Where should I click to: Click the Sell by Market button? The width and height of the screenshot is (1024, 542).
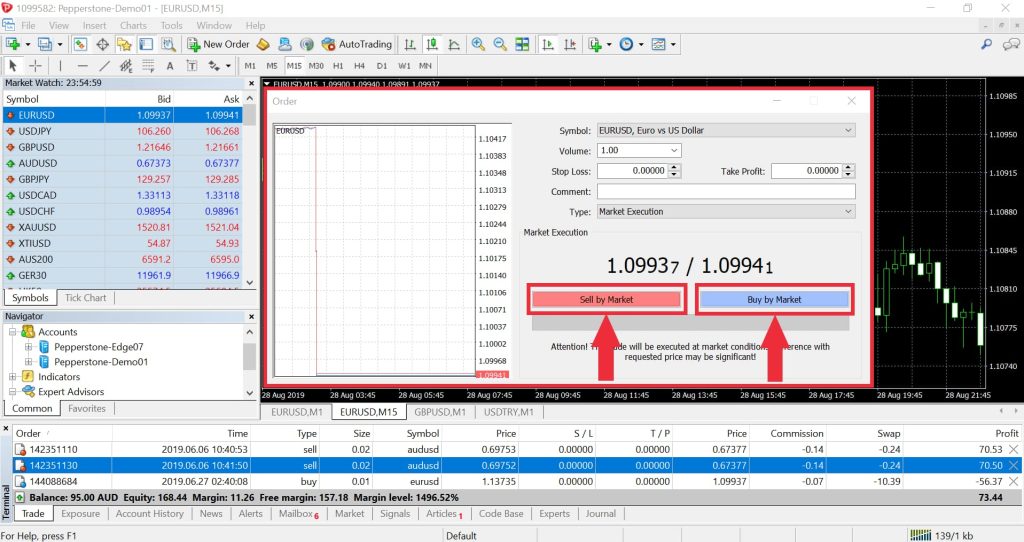click(607, 299)
